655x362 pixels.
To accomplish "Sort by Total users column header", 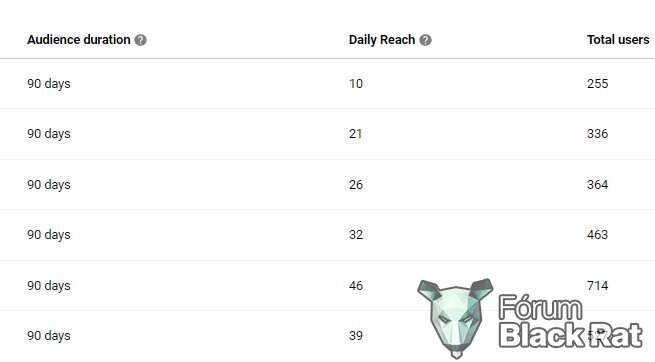I will 618,40.
